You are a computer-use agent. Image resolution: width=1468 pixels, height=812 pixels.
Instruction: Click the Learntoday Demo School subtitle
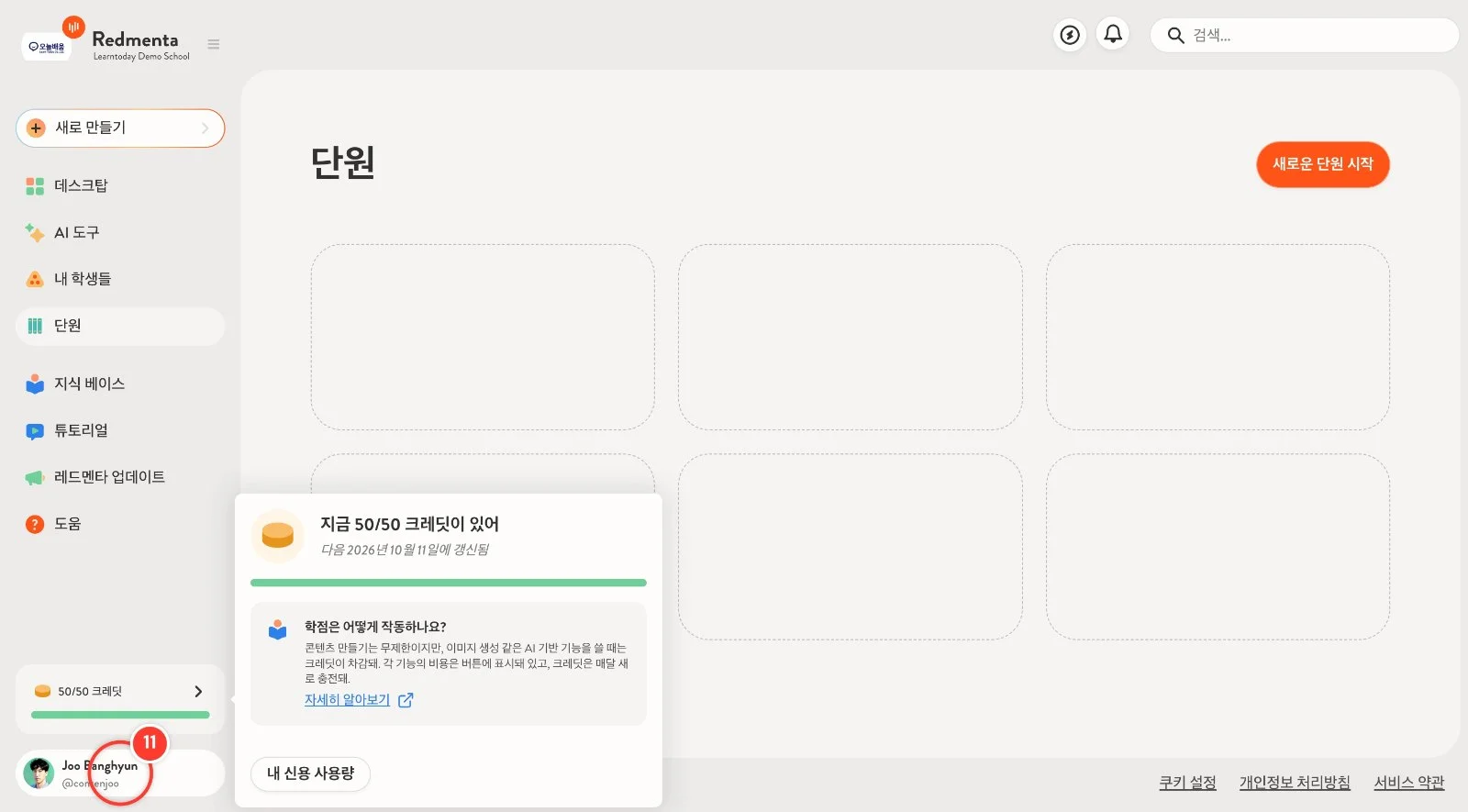coord(141,57)
